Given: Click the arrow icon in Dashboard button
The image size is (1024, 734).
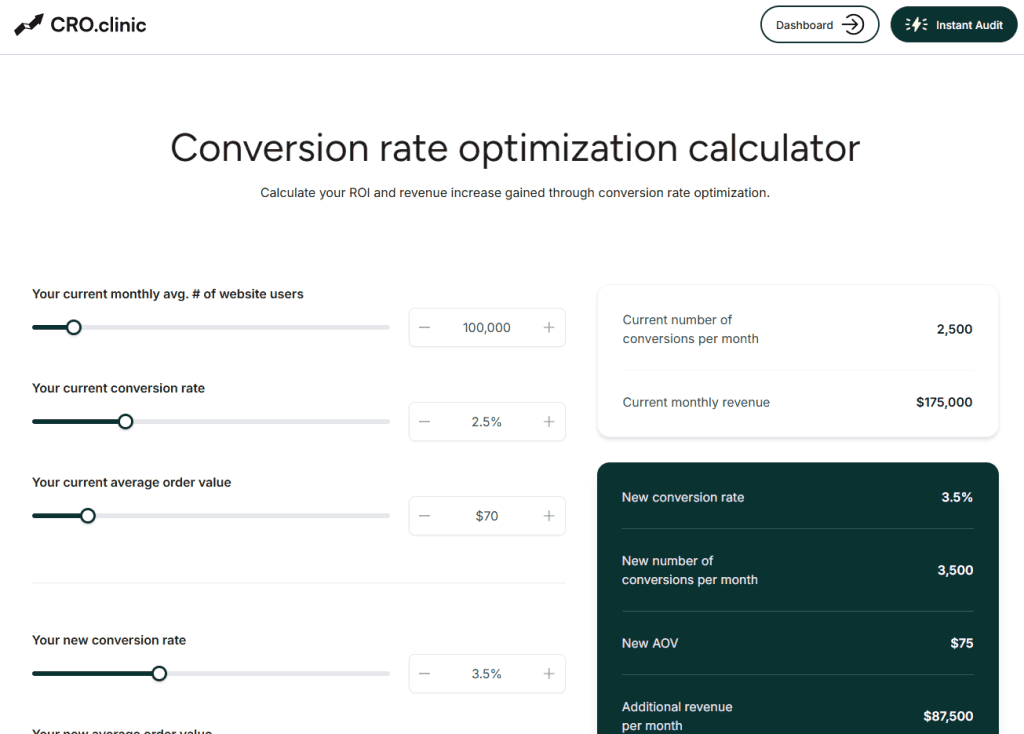Looking at the screenshot, I should point(853,25).
